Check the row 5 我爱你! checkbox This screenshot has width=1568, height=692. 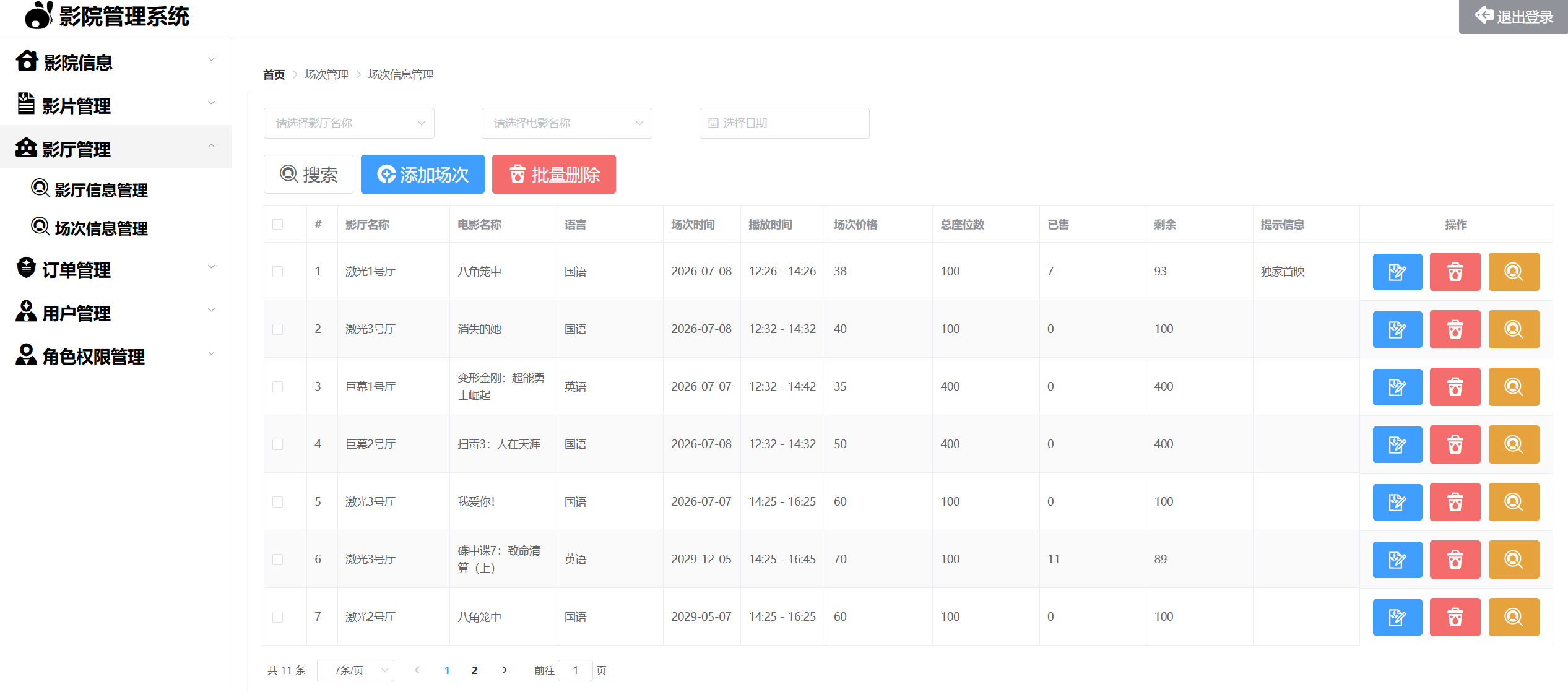[278, 502]
